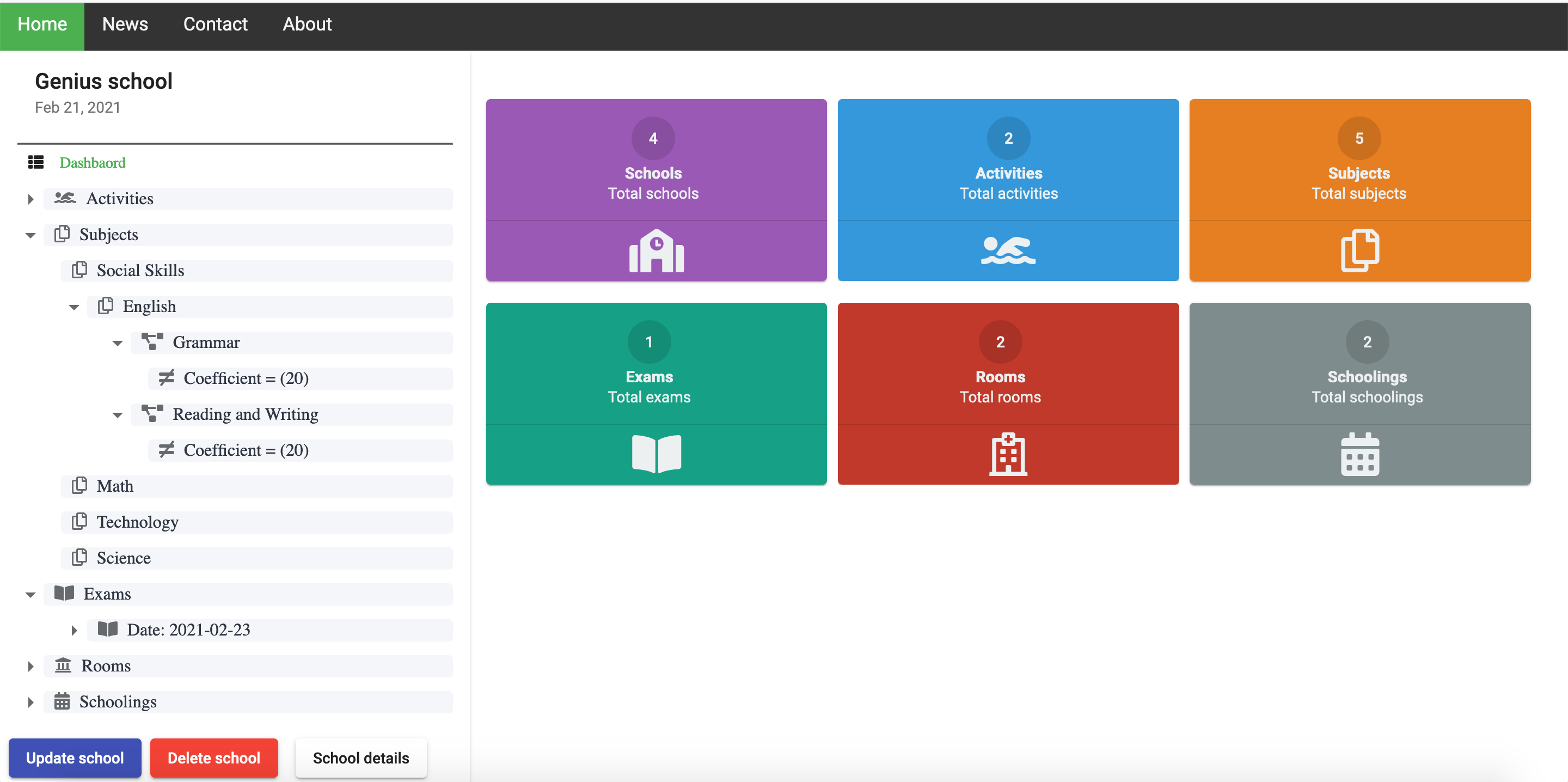Image resolution: width=1568 pixels, height=782 pixels.
Task: Click the school building icon in Schools card
Action: 656,251
